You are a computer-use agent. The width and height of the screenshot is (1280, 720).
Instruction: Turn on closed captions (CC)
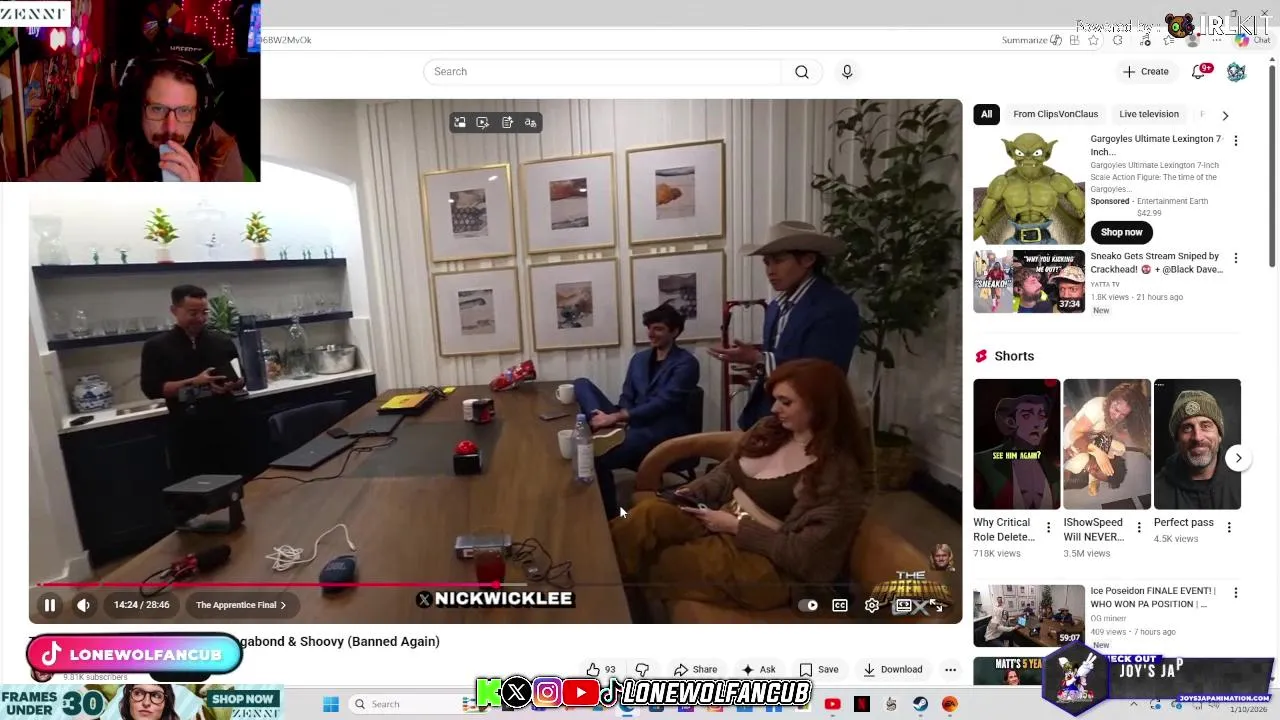coord(840,605)
